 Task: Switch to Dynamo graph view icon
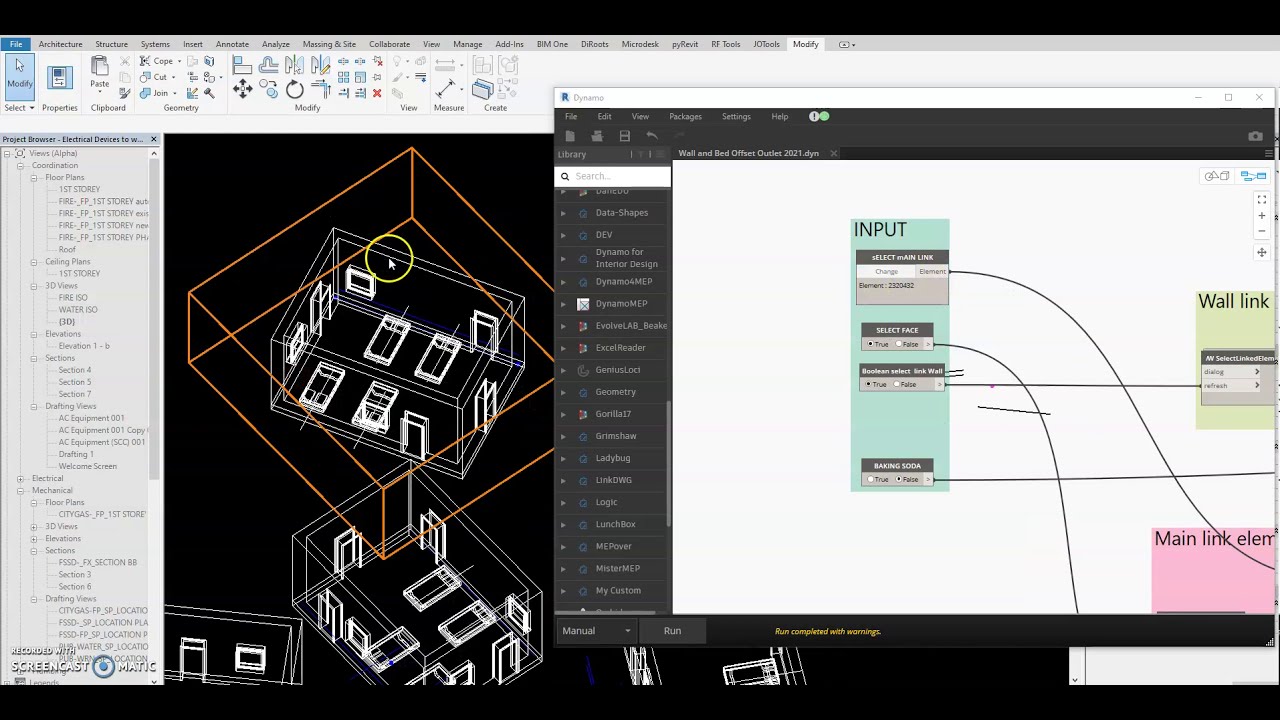pyautogui.click(x=1253, y=176)
